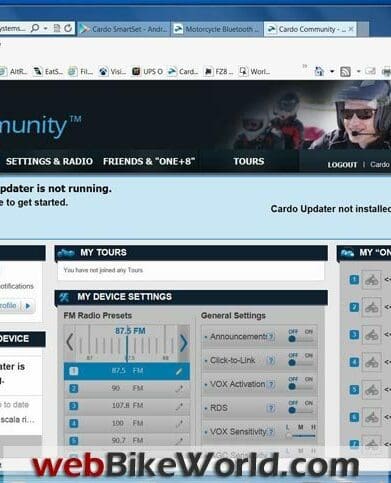Toggle the Announcements OFF/ON switch
The image size is (391, 483).
pos(300,339)
